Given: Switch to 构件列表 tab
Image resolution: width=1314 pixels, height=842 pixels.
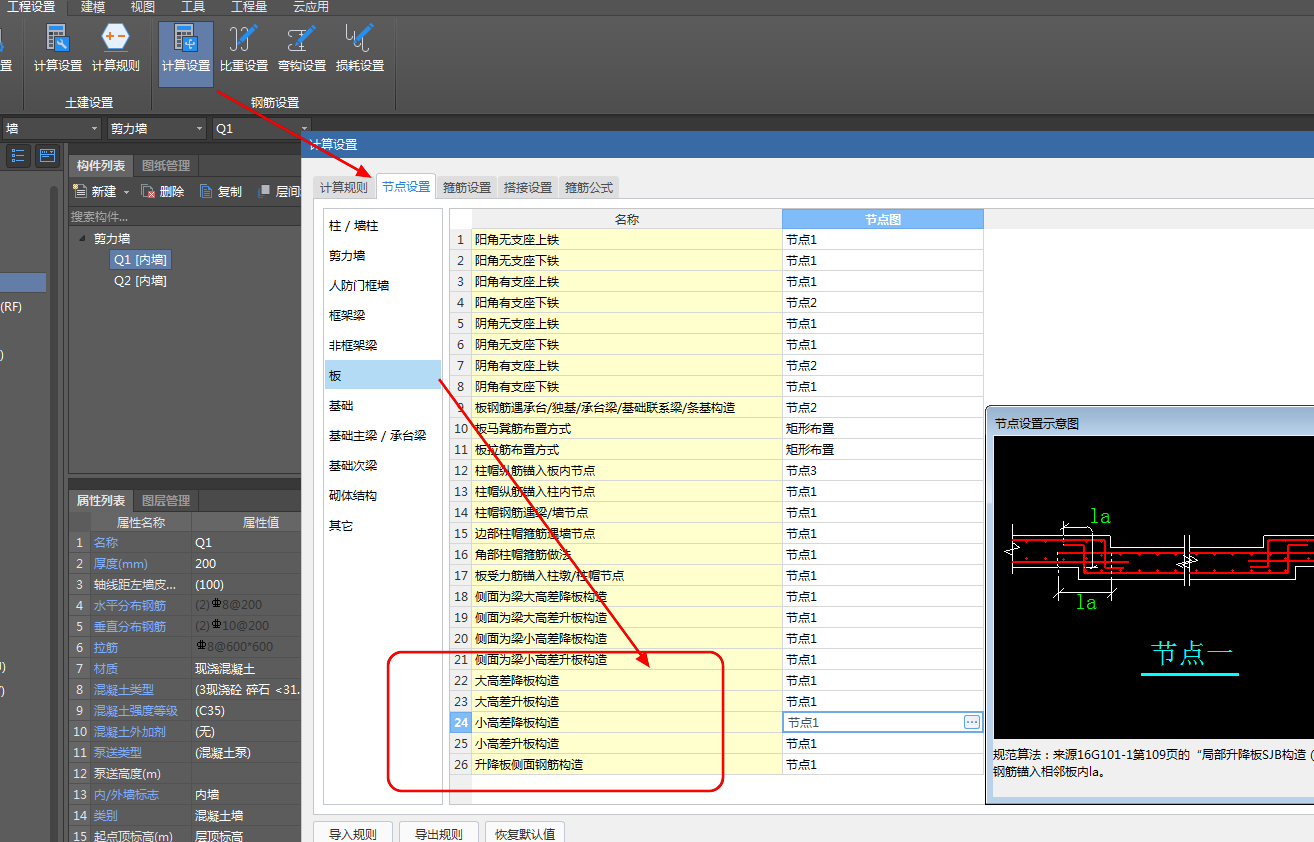Looking at the screenshot, I should click(x=101, y=165).
